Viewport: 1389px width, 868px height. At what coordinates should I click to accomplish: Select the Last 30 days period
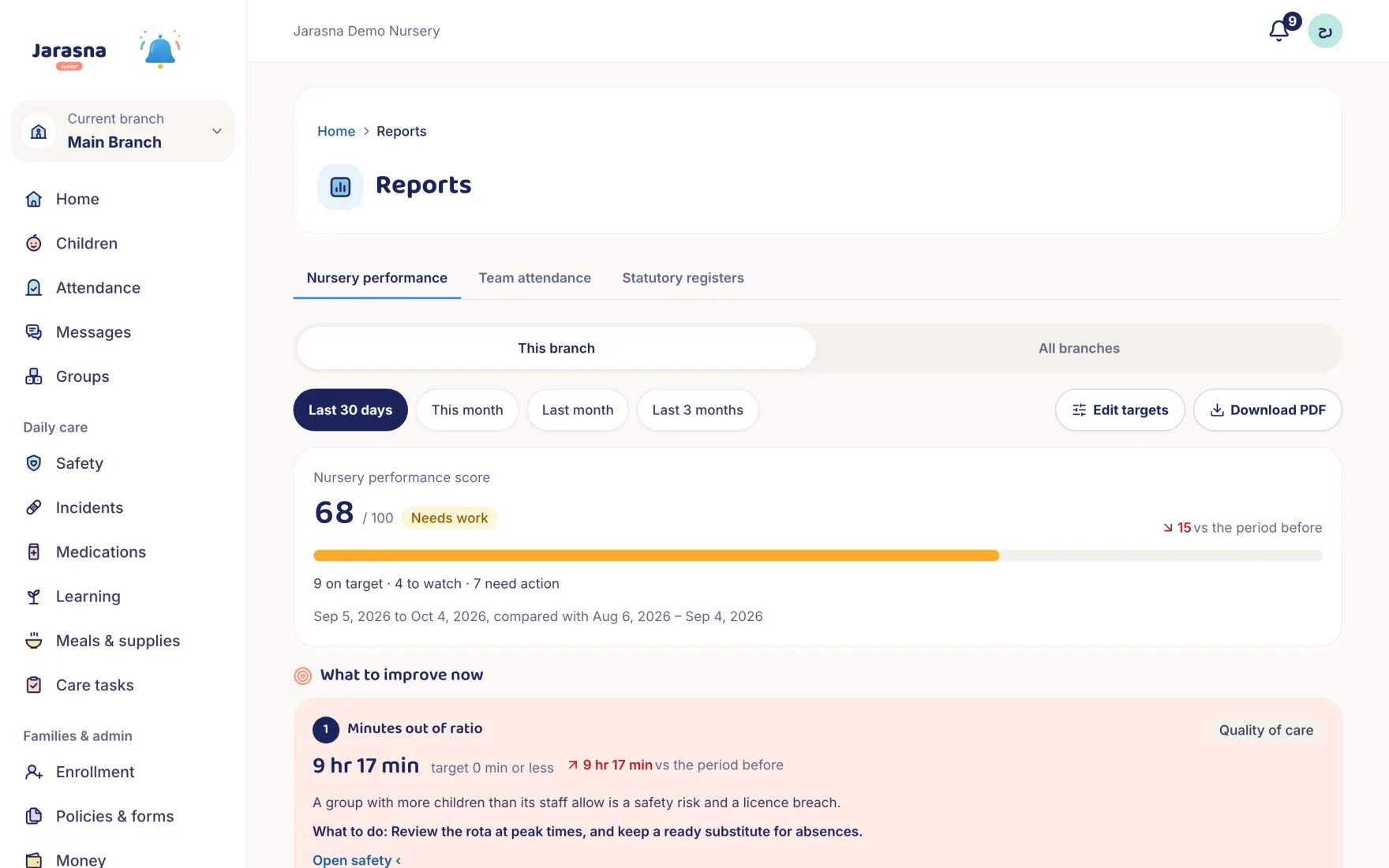pyautogui.click(x=350, y=410)
